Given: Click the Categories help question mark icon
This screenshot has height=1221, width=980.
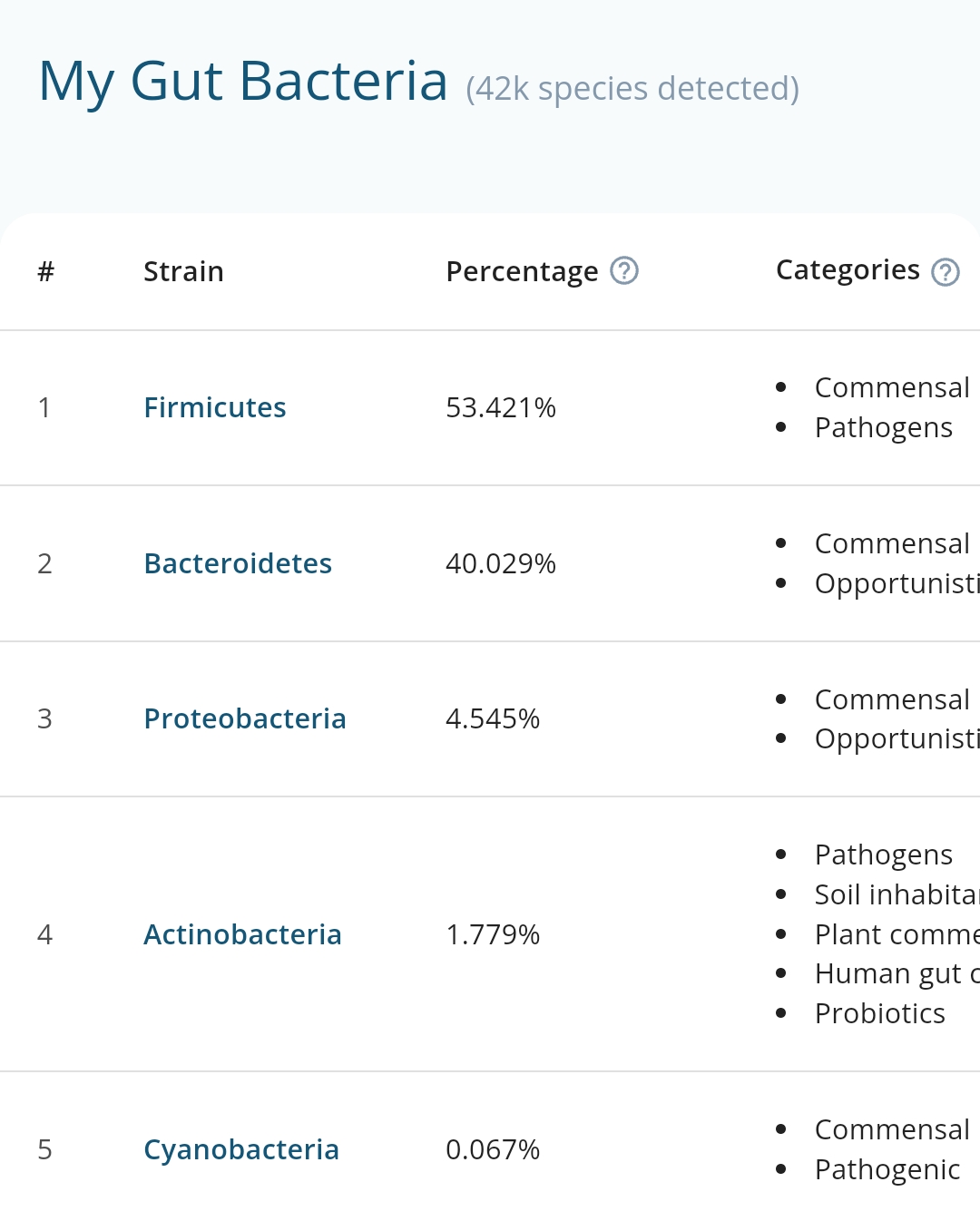Looking at the screenshot, I should [946, 272].
